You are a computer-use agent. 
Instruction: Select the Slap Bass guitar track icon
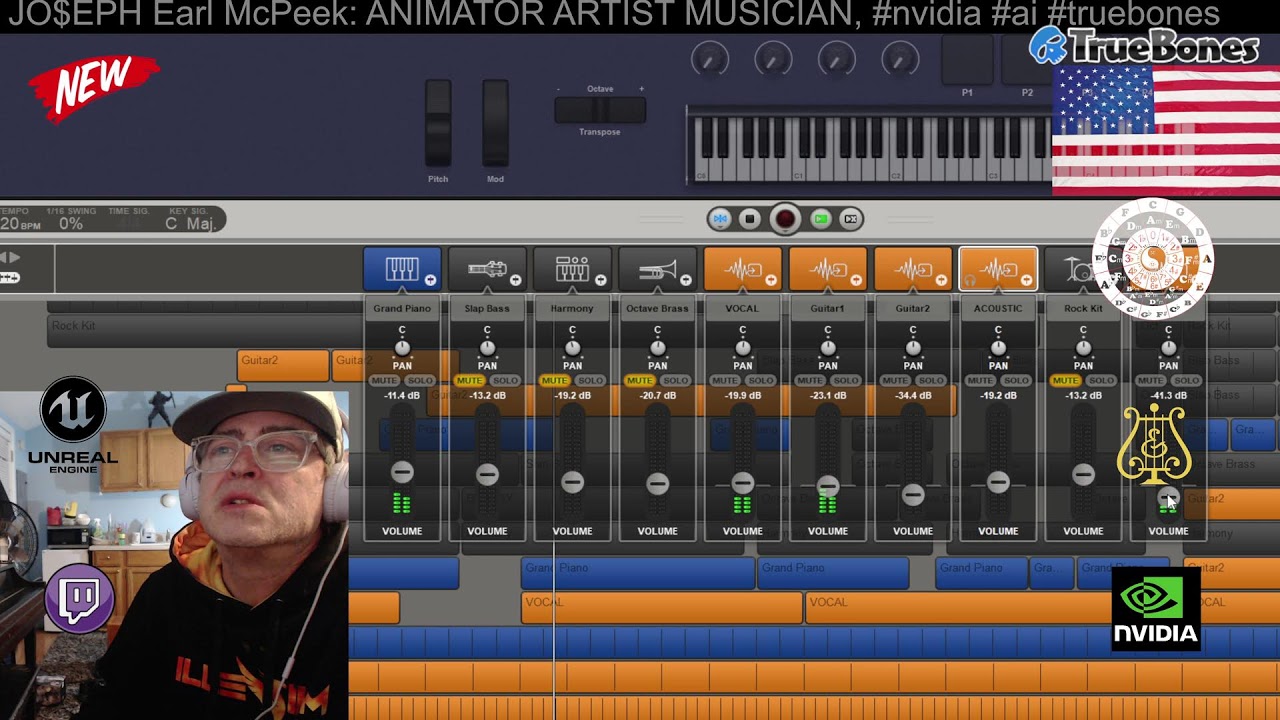pyautogui.click(x=487, y=269)
